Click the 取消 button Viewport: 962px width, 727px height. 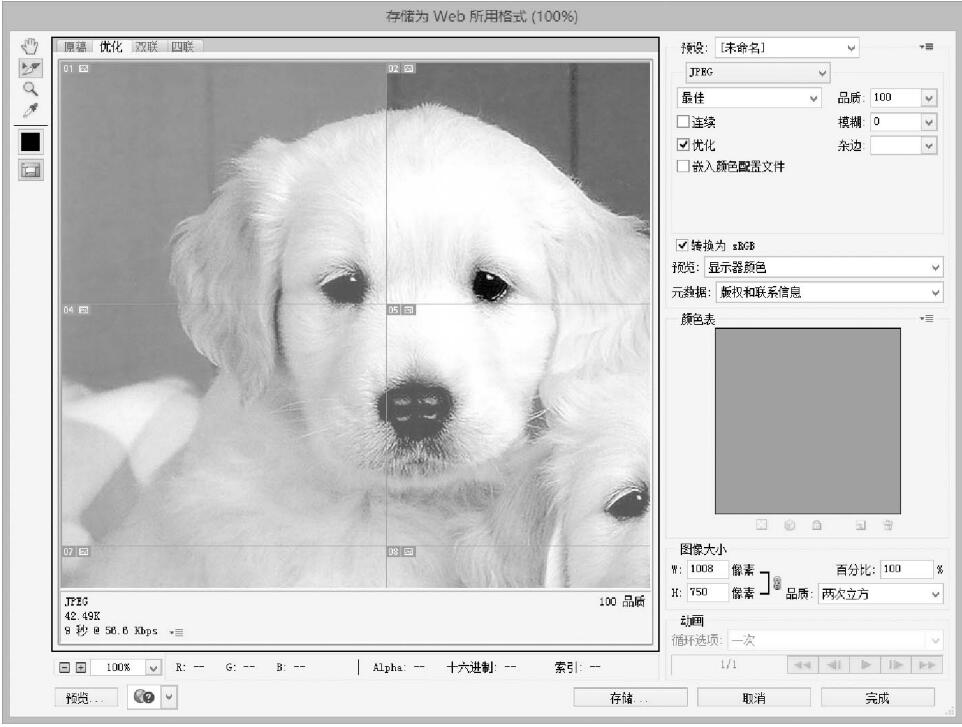753,697
